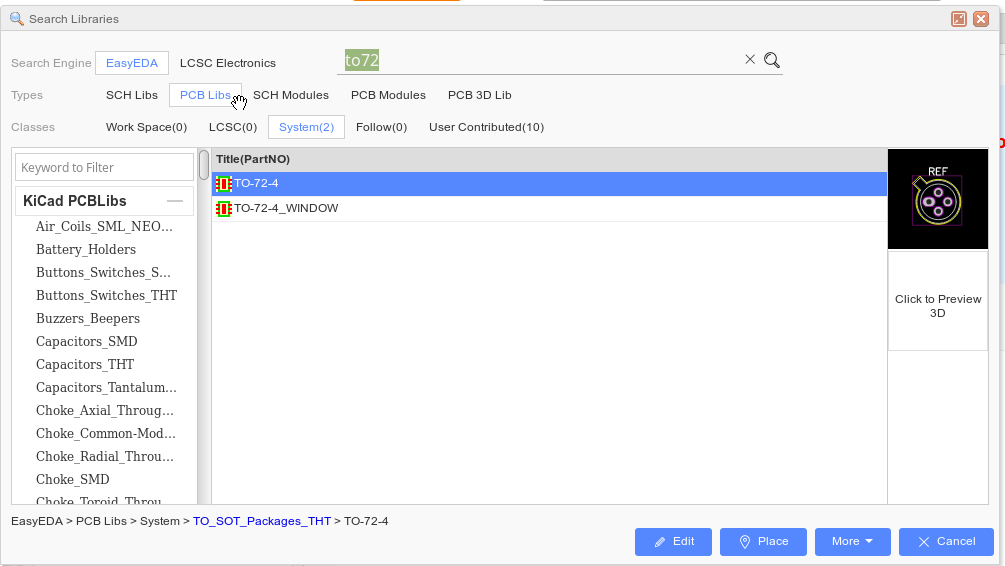The image size is (1005, 566).
Task: Click the Place button
Action: (x=763, y=542)
